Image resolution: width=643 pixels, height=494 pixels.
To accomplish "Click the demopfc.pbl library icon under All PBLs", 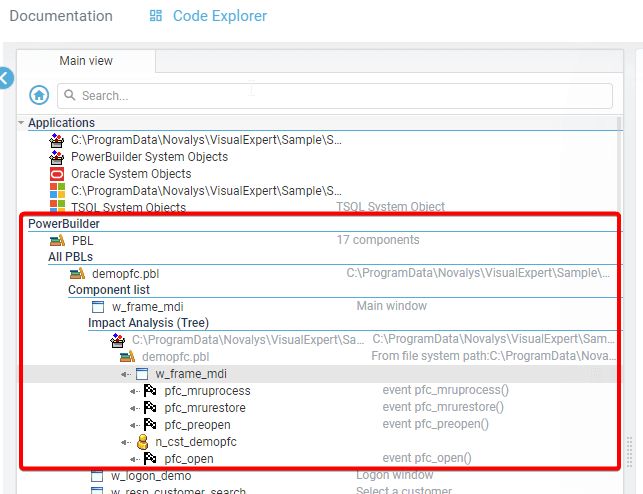I will tap(78, 273).
